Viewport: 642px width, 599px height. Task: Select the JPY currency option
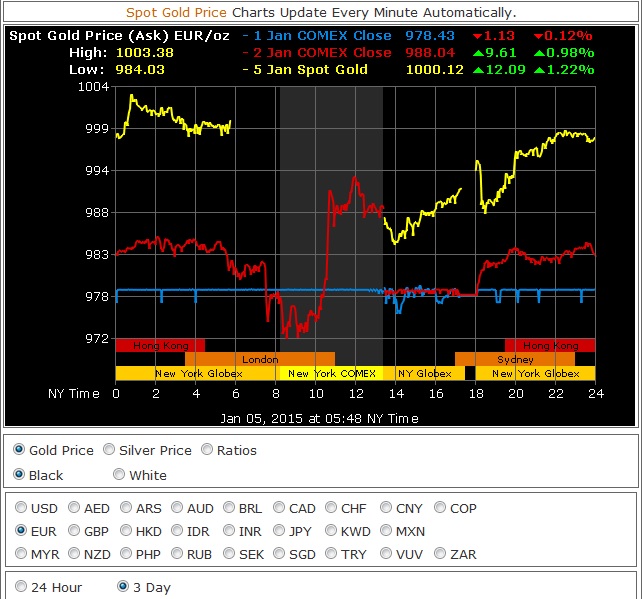click(x=279, y=532)
